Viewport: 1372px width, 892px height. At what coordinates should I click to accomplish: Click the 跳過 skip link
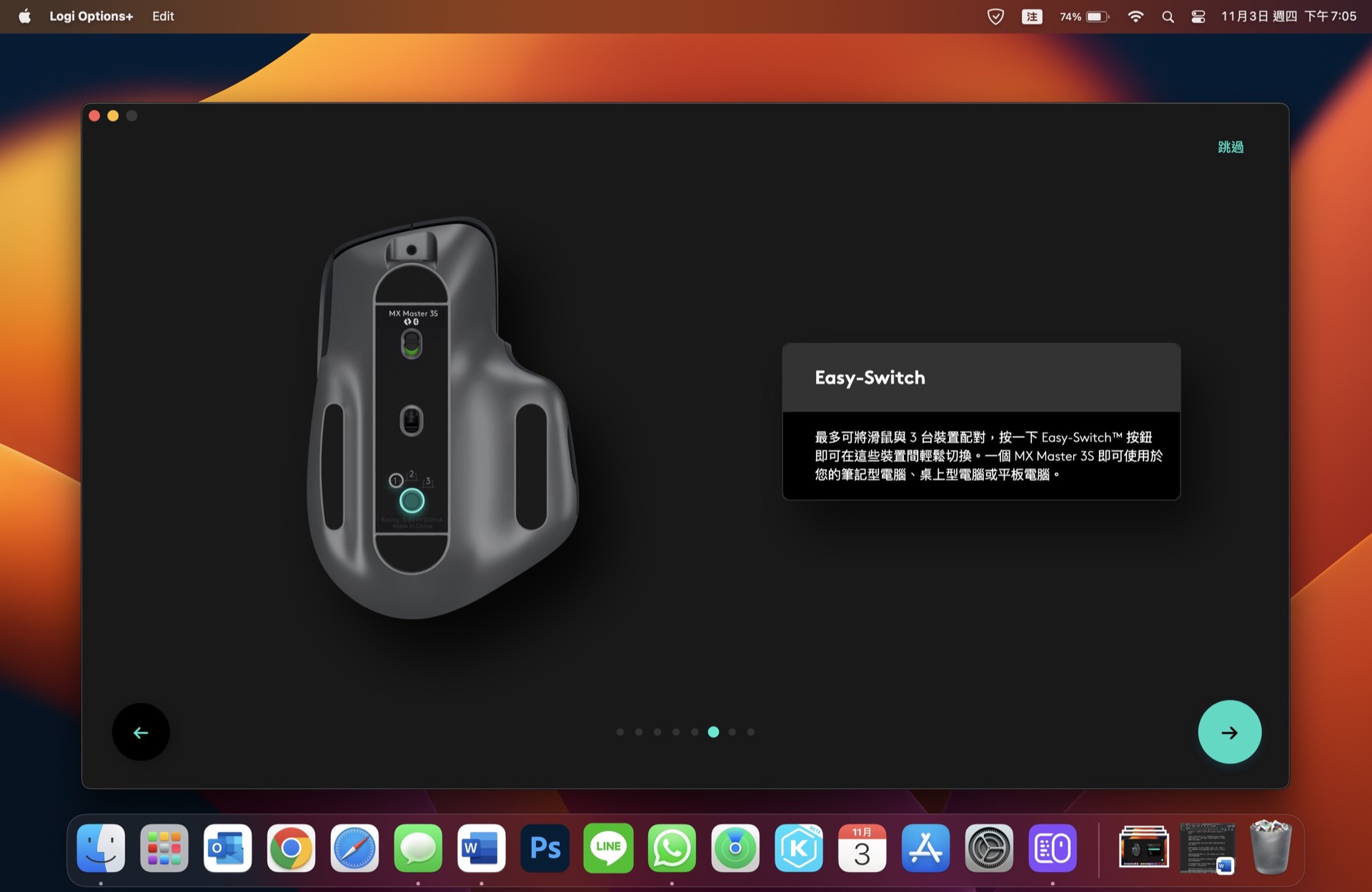pos(1231,147)
